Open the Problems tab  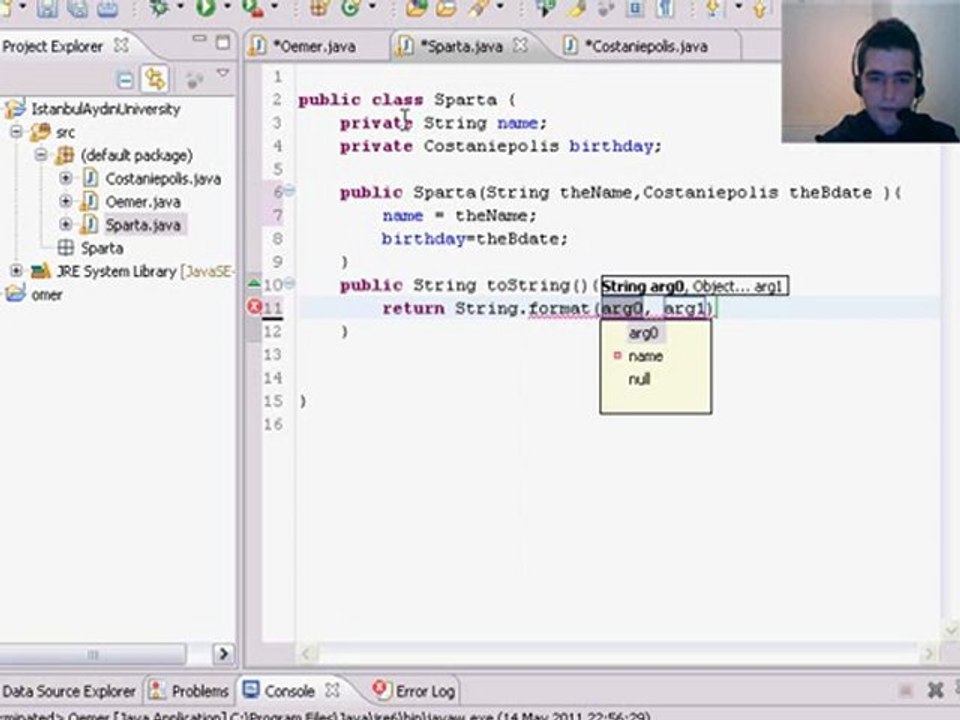pyautogui.click(x=190, y=691)
